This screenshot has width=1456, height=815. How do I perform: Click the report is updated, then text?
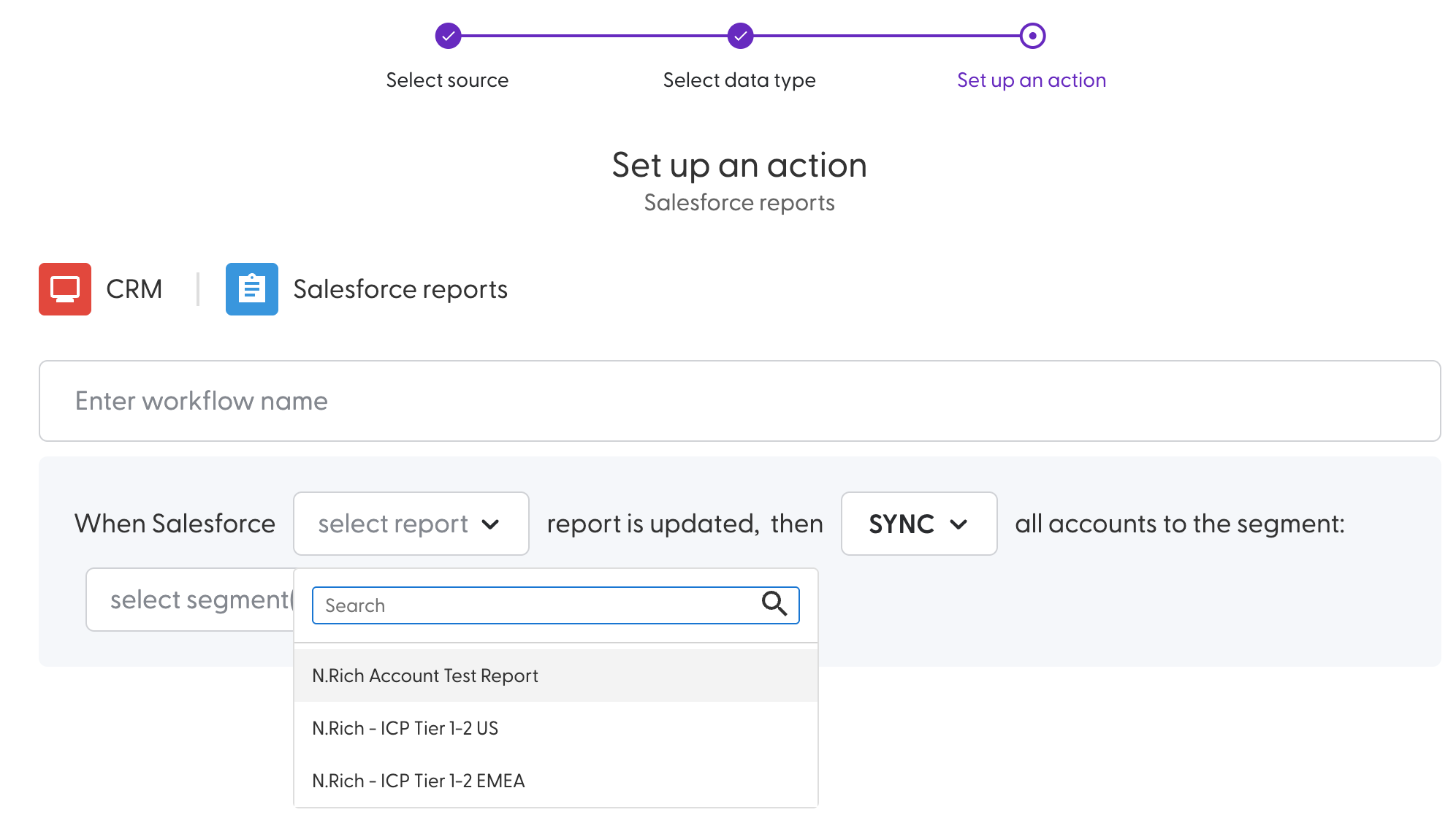[685, 524]
